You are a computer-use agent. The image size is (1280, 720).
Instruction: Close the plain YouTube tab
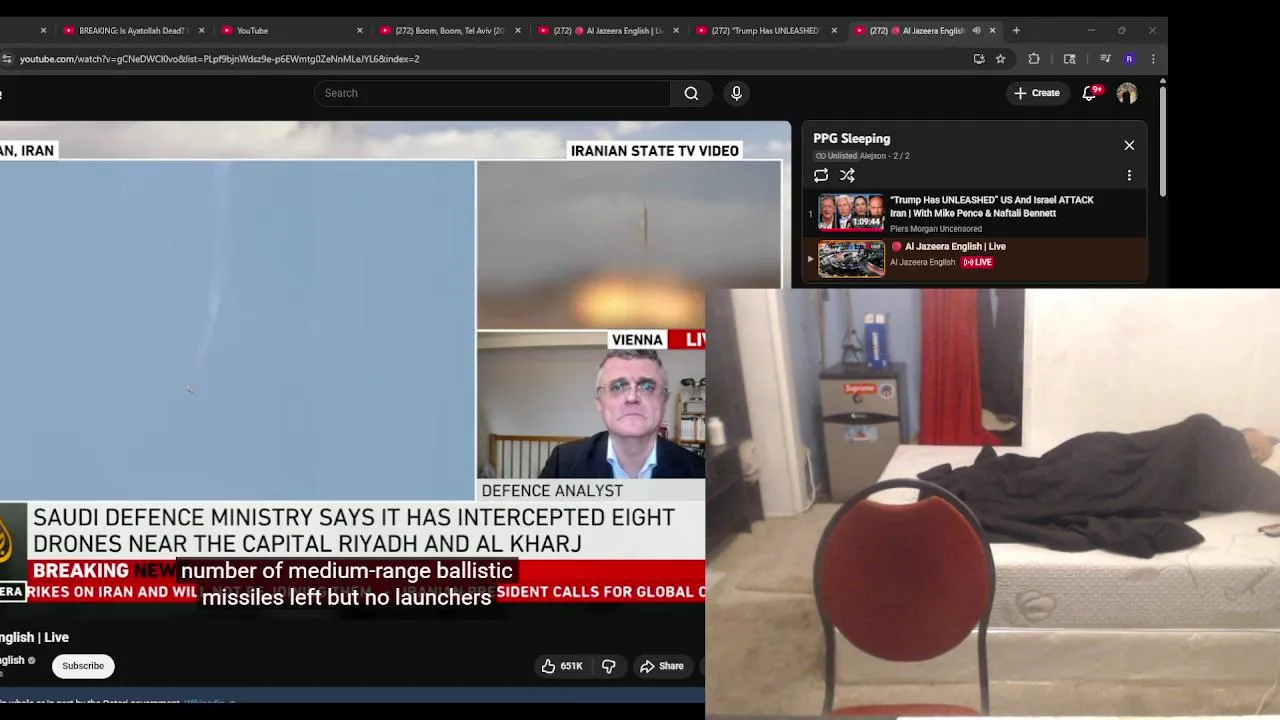[360, 30]
